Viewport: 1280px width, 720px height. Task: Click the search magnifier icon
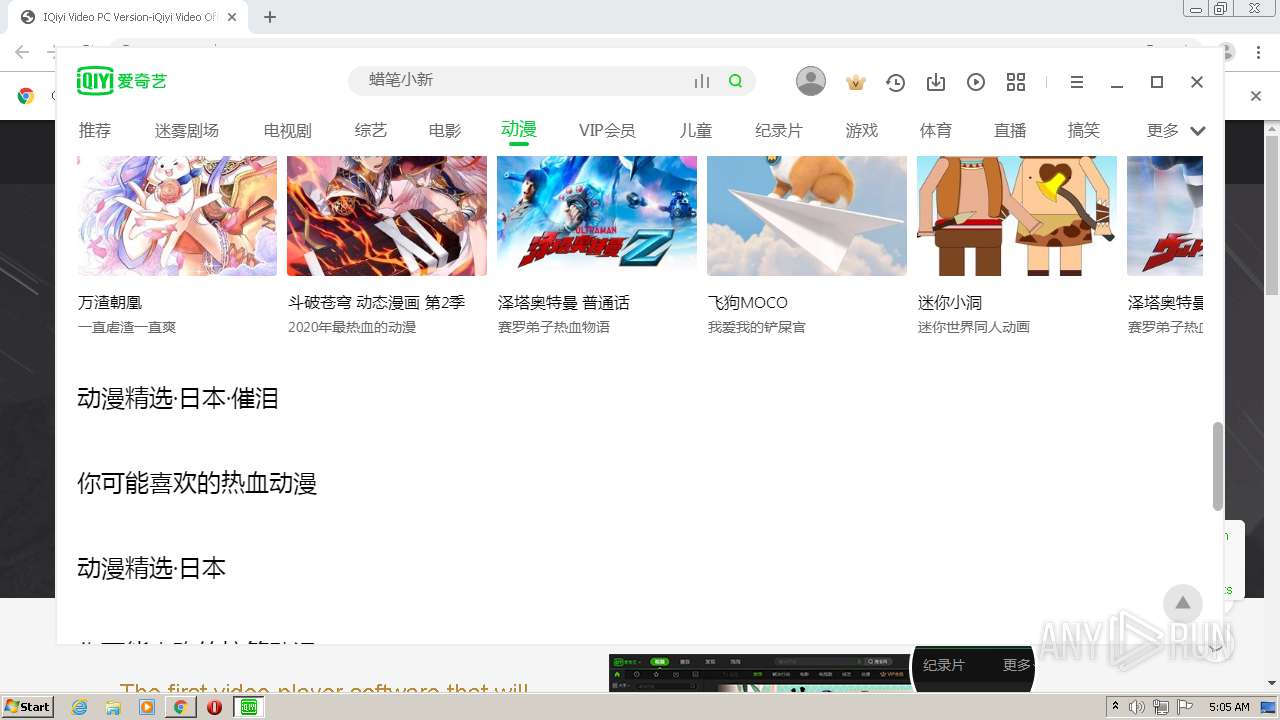[736, 81]
